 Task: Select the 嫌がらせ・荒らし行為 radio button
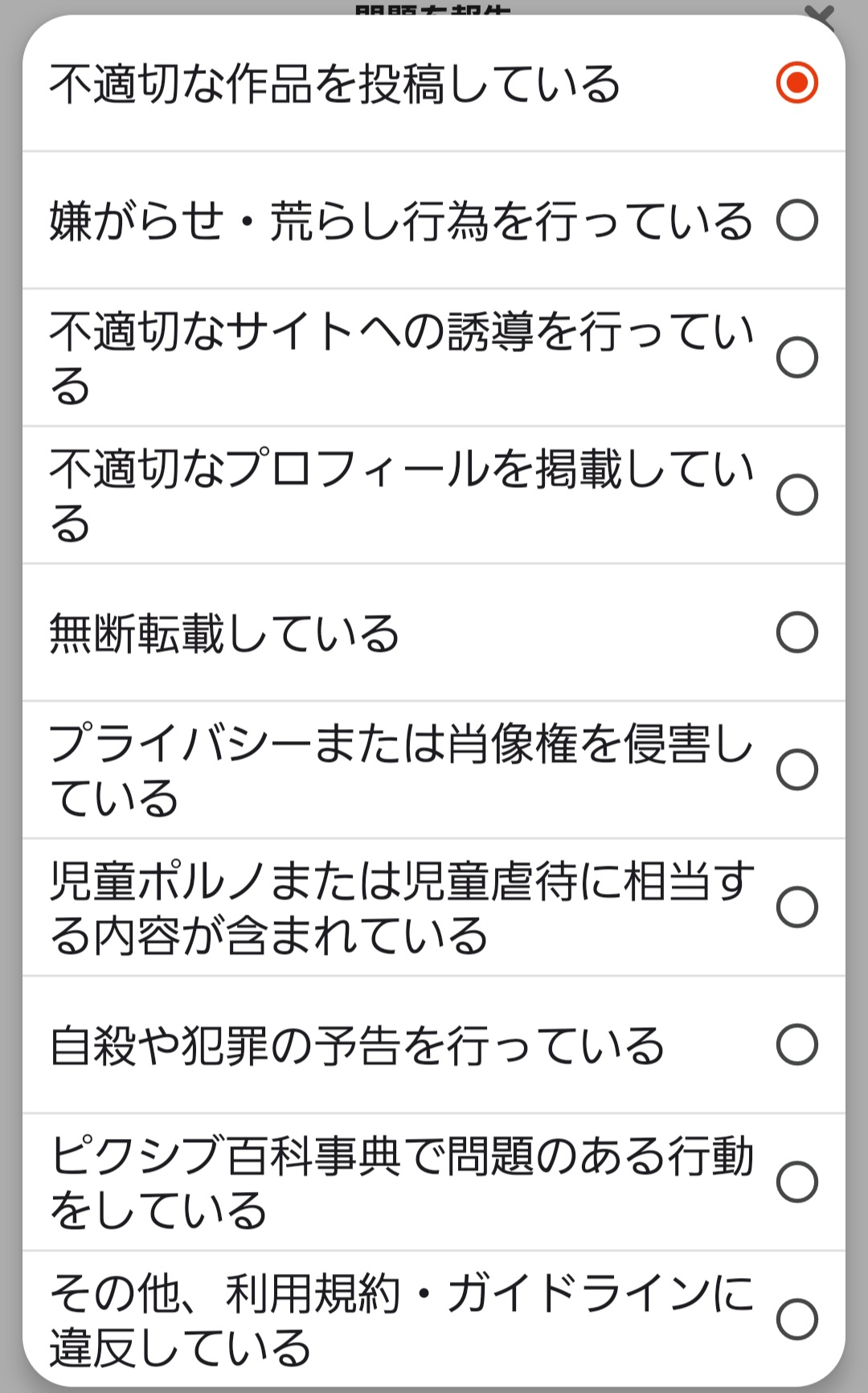[x=796, y=220]
